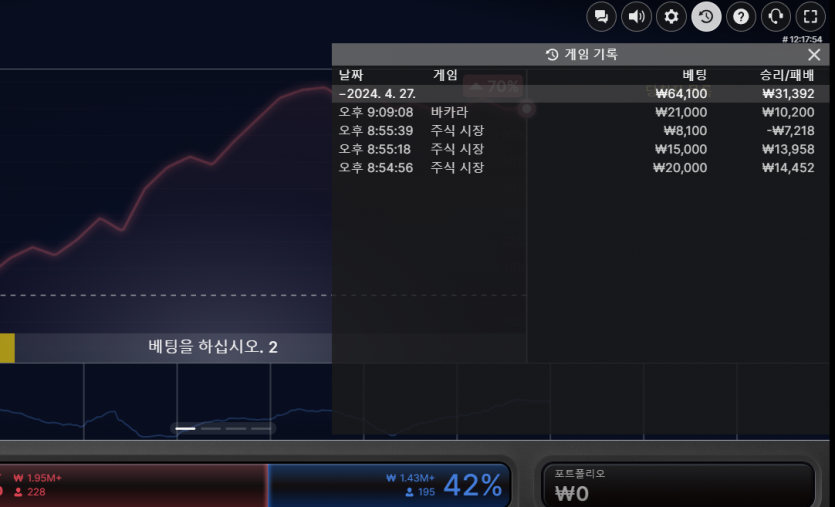Select the 주식 시장 entry at 오후 8:54:56
835x507 pixels.
tap(456, 168)
